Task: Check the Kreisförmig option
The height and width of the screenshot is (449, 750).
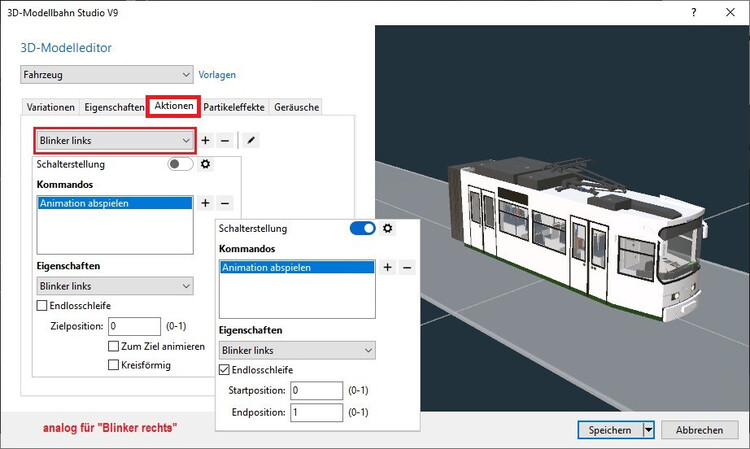Action: tap(114, 365)
